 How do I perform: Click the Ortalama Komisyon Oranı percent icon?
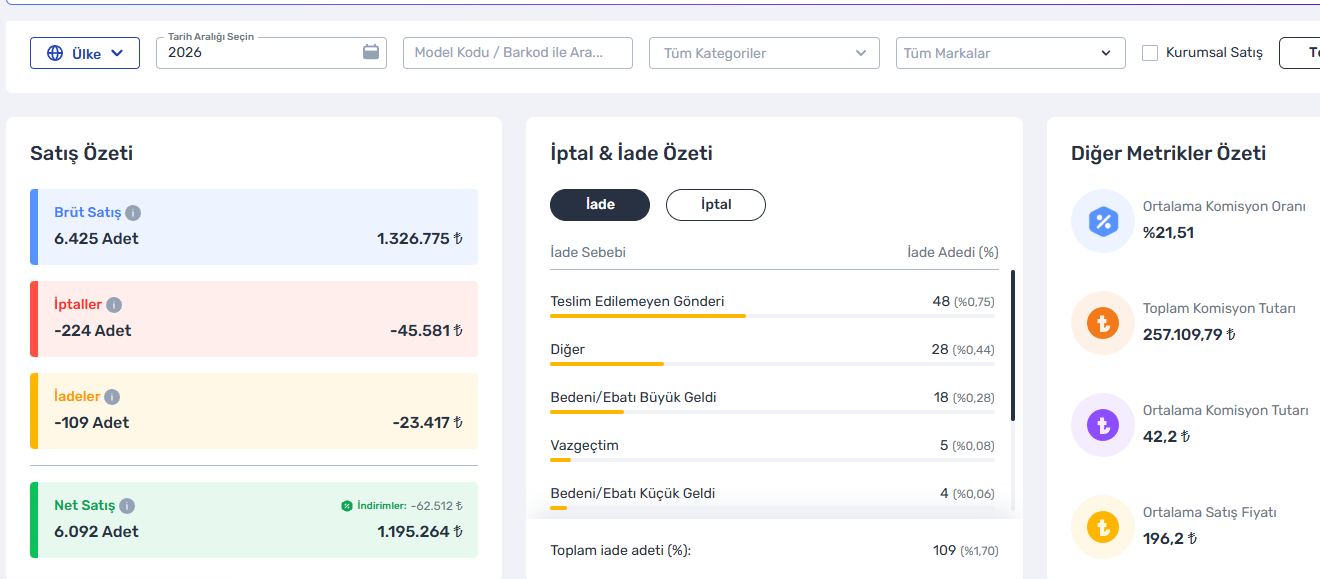click(1102, 221)
